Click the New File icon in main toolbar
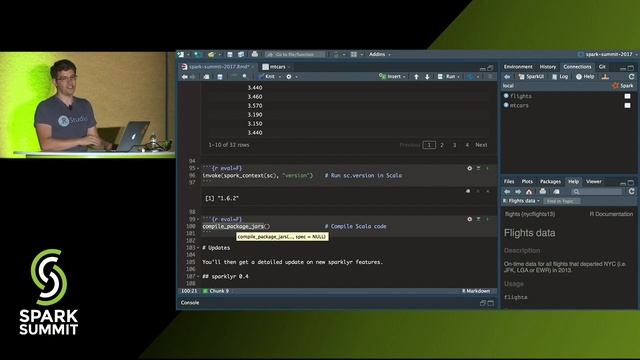Viewport: 640px width, 360px height. point(181,54)
